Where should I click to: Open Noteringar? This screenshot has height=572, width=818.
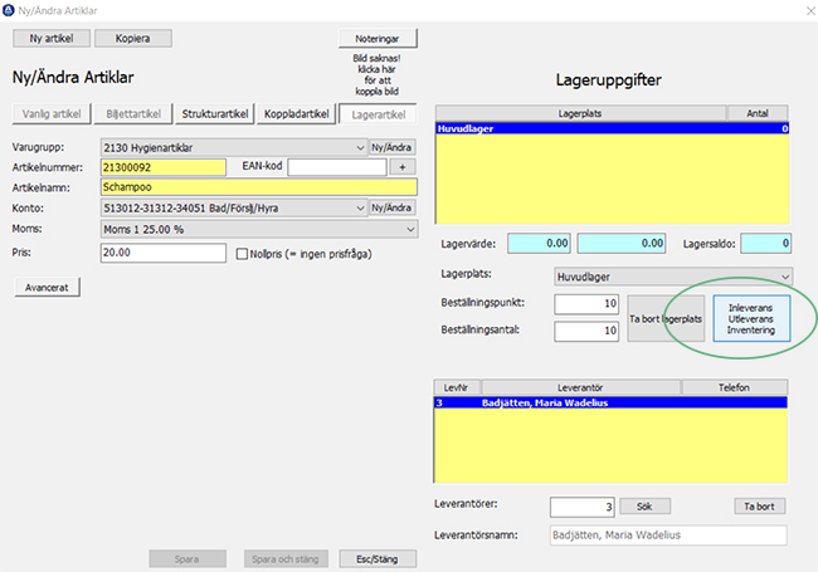click(x=377, y=39)
